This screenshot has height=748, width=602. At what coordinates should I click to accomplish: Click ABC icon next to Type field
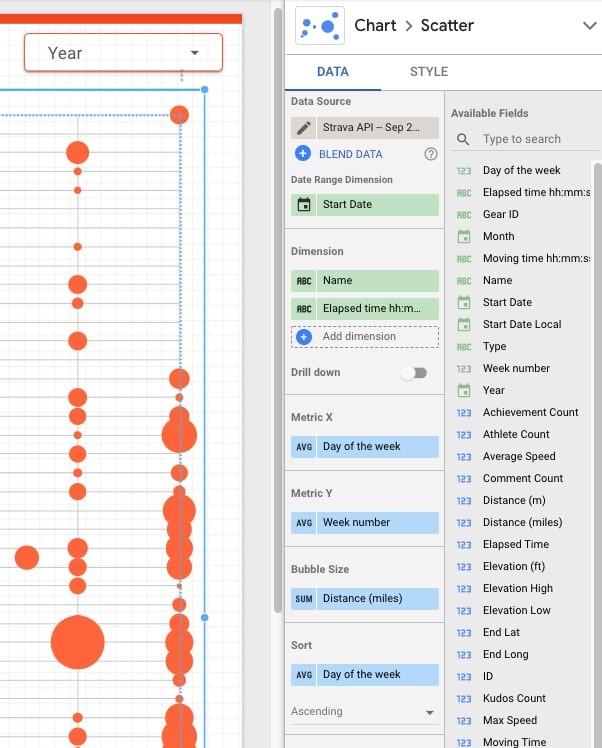(464, 347)
